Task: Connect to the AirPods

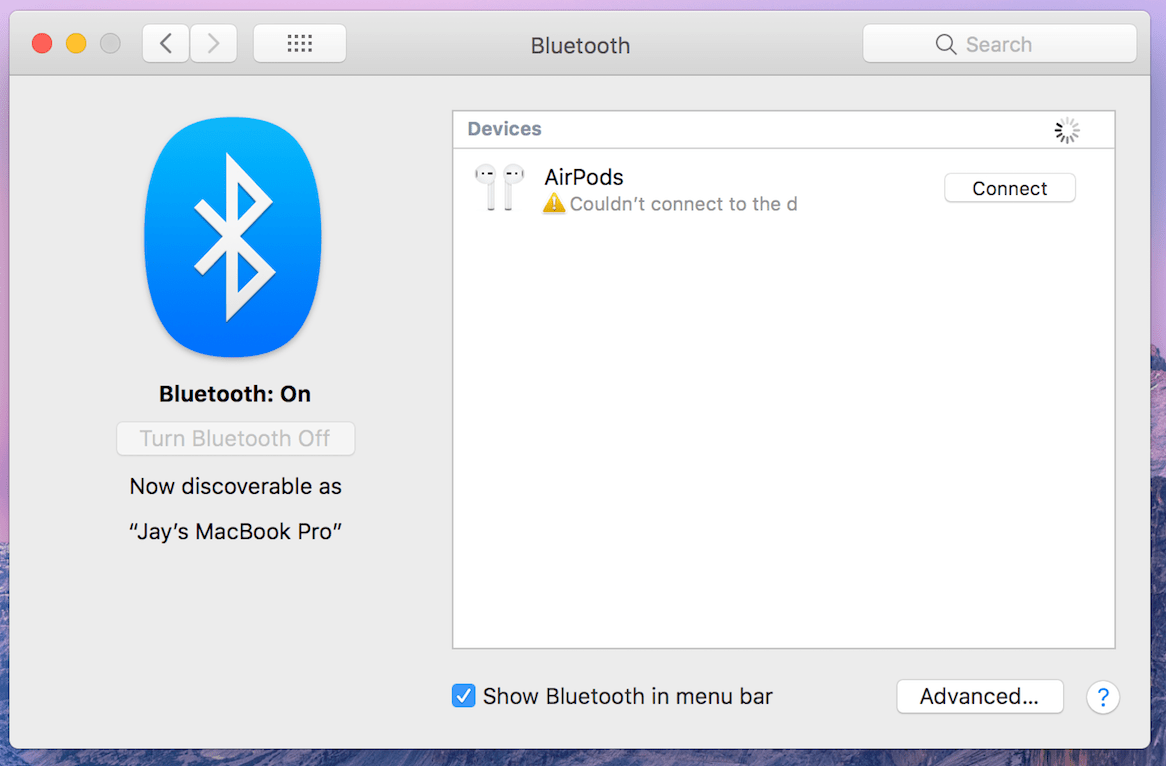Action: (x=1009, y=188)
